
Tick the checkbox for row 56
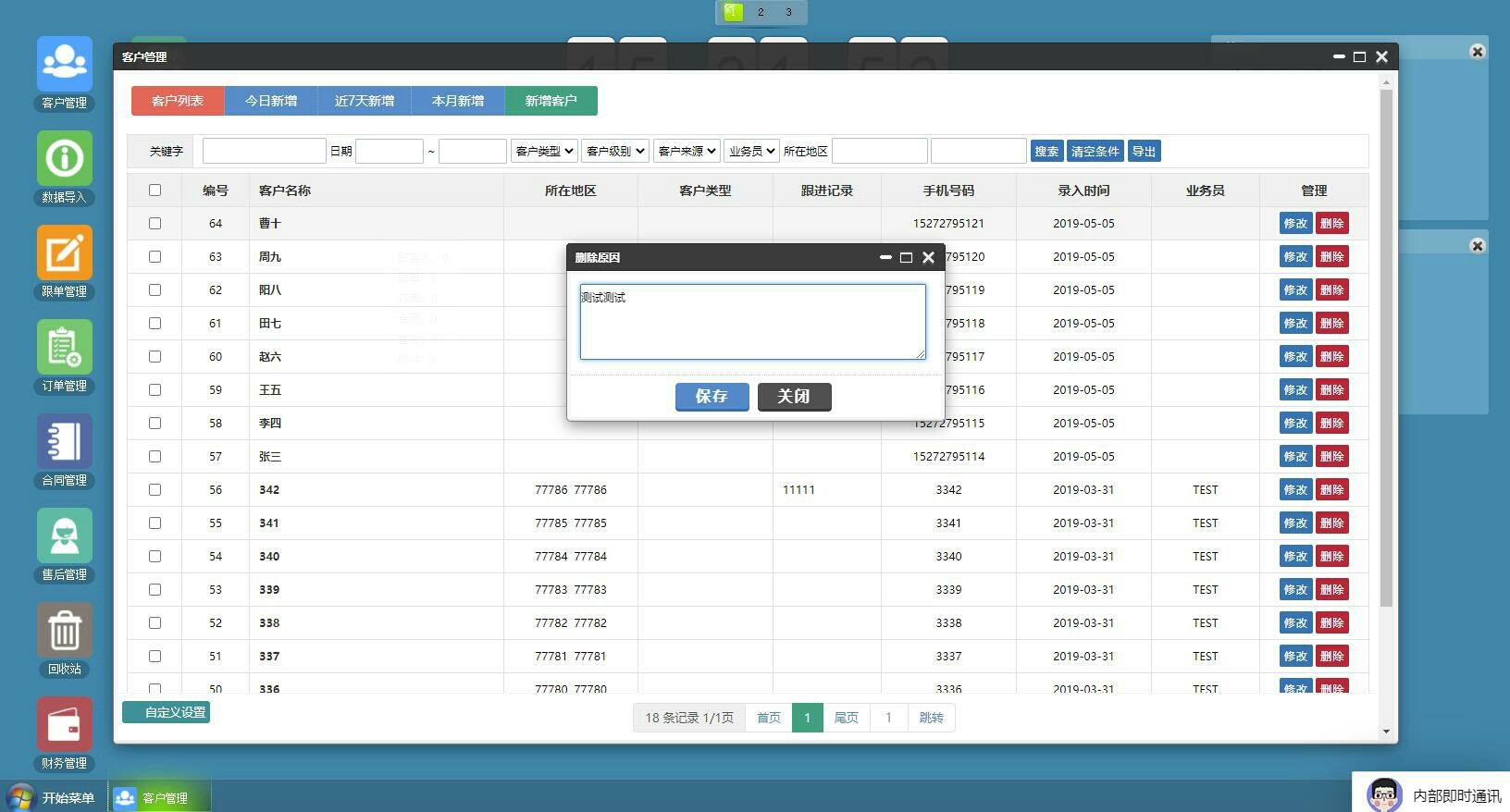tap(155, 489)
